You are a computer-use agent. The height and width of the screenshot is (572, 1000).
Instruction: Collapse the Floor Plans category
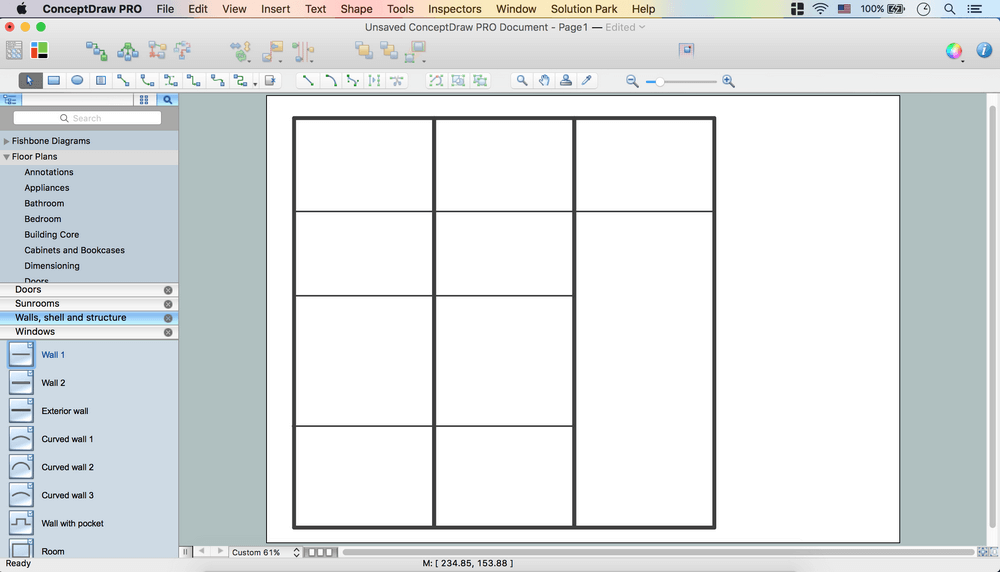pos(7,157)
